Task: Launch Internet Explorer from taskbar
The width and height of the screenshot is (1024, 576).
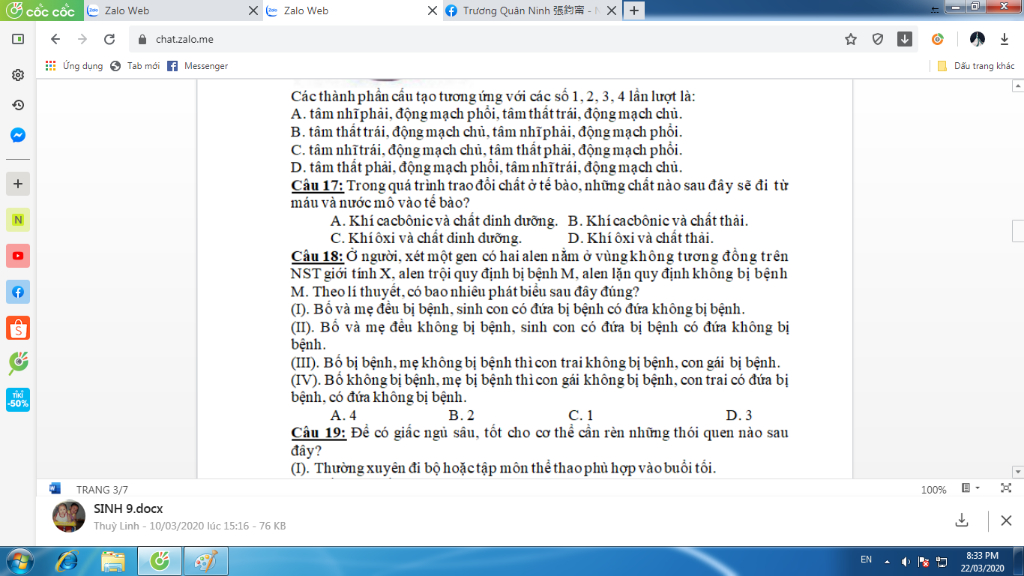Action: (67, 562)
